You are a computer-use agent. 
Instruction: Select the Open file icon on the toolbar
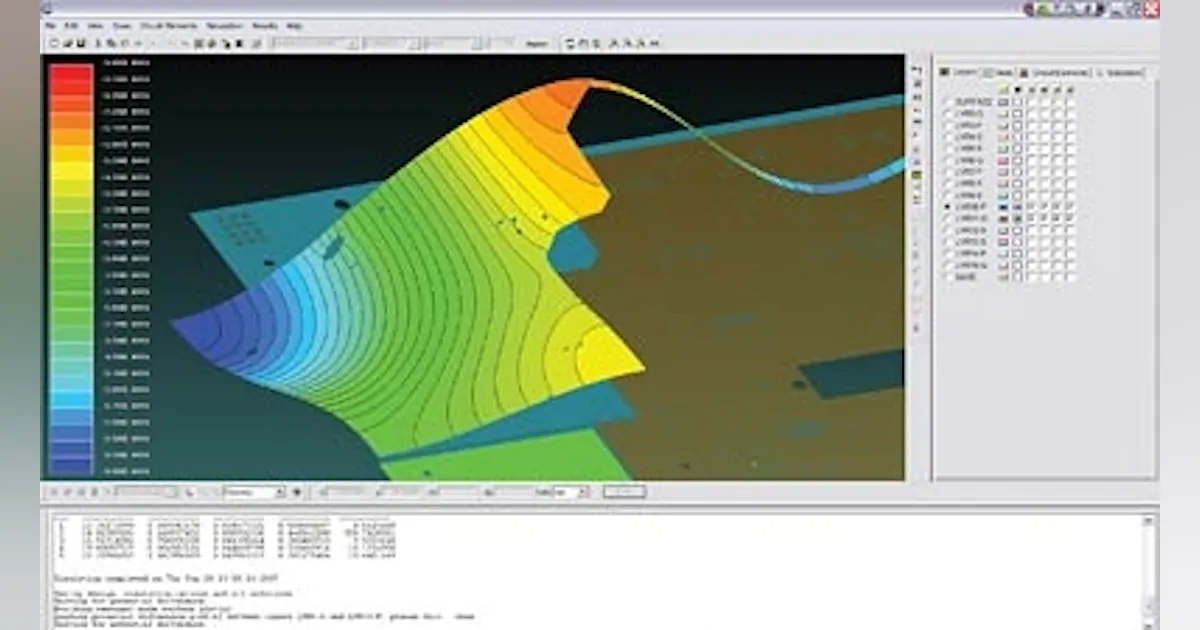pos(67,43)
